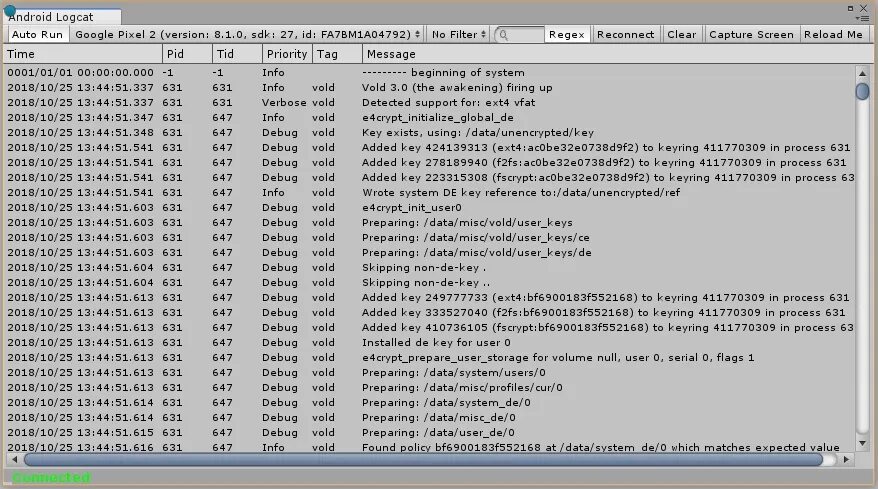The image size is (878, 489).
Task: Select 'Installed de key for user 0' row
Action: coord(430,343)
